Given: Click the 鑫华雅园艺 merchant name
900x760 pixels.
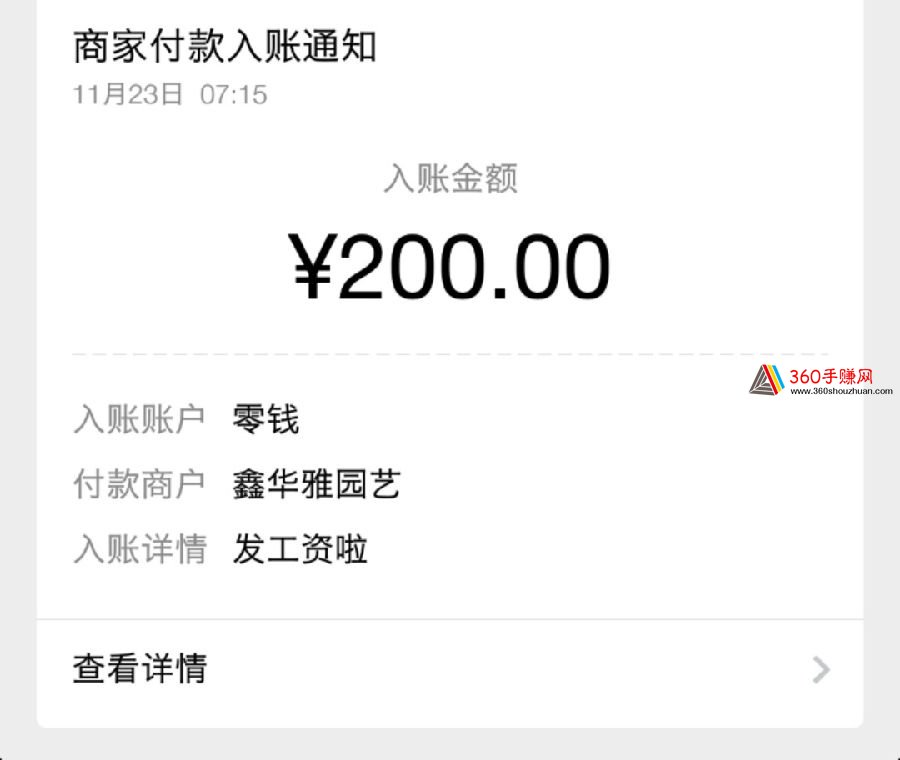Looking at the screenshot, I should coord(316,484).
